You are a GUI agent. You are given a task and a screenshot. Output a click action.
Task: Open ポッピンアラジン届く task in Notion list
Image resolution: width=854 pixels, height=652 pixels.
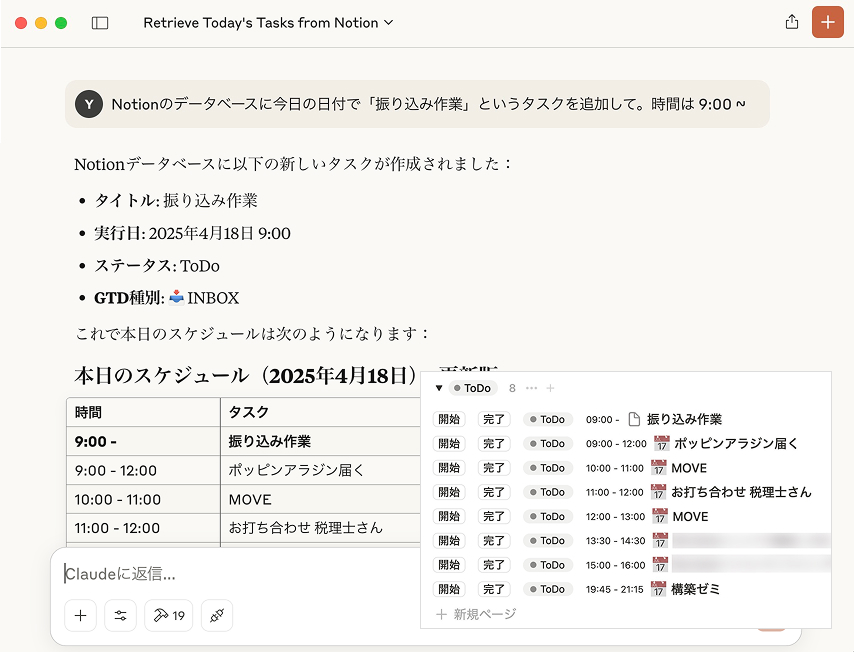click(x=736, y=443)
